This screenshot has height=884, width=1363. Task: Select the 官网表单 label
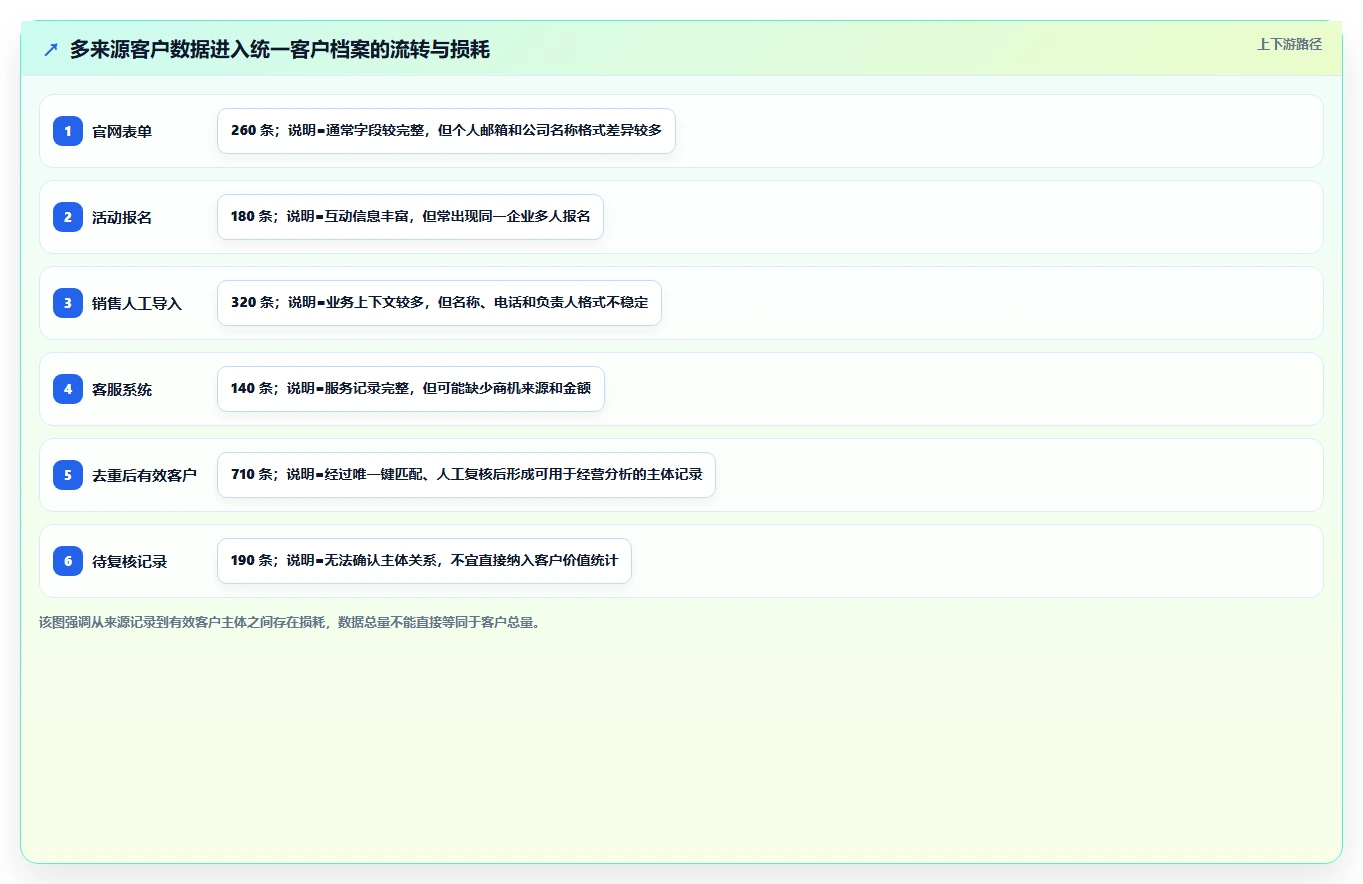(122, 131)
